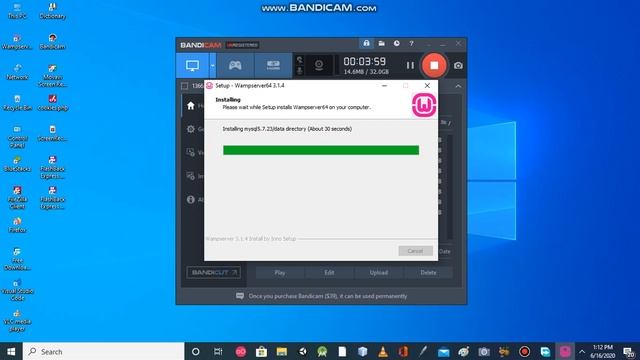This screenshot has width=640, height=360.
Task: Select Visual Studio Code desktop icon
Action: click(17, 289)
